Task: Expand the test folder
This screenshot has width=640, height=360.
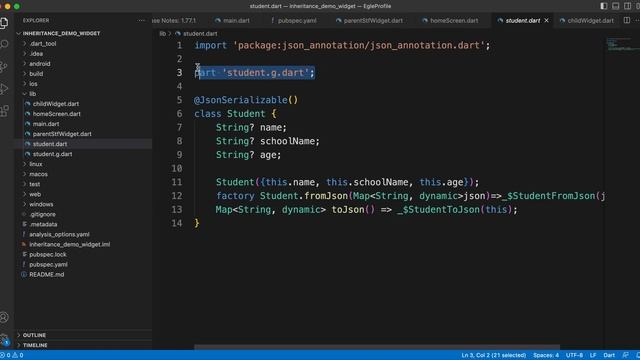Action: pyautogui.click(x=35, y=184)
